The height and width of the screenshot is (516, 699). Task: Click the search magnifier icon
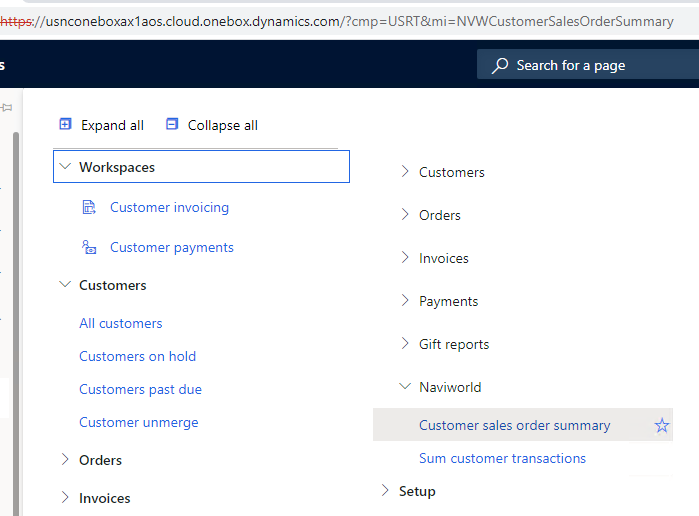pos(500,65)
